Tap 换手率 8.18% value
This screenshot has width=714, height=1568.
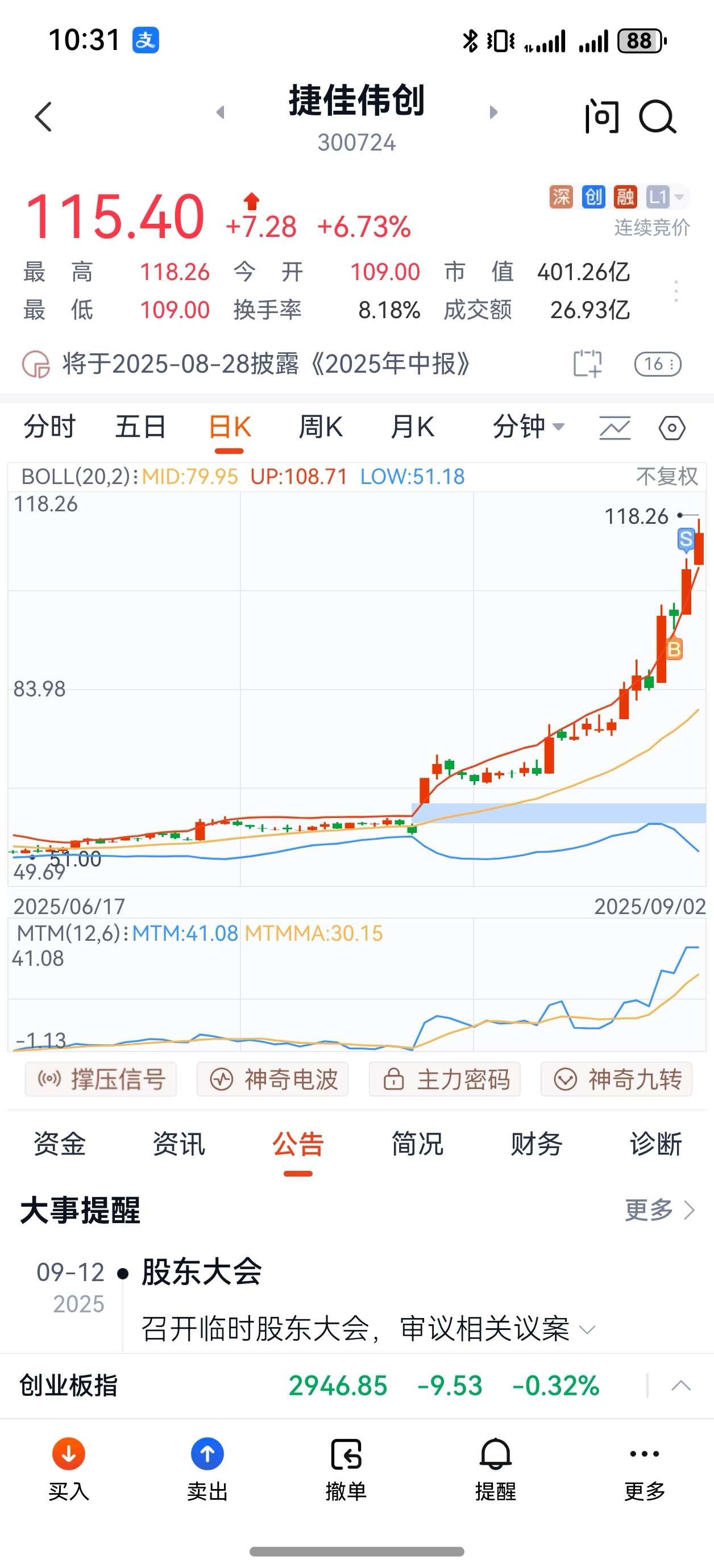tap(389, 310)
